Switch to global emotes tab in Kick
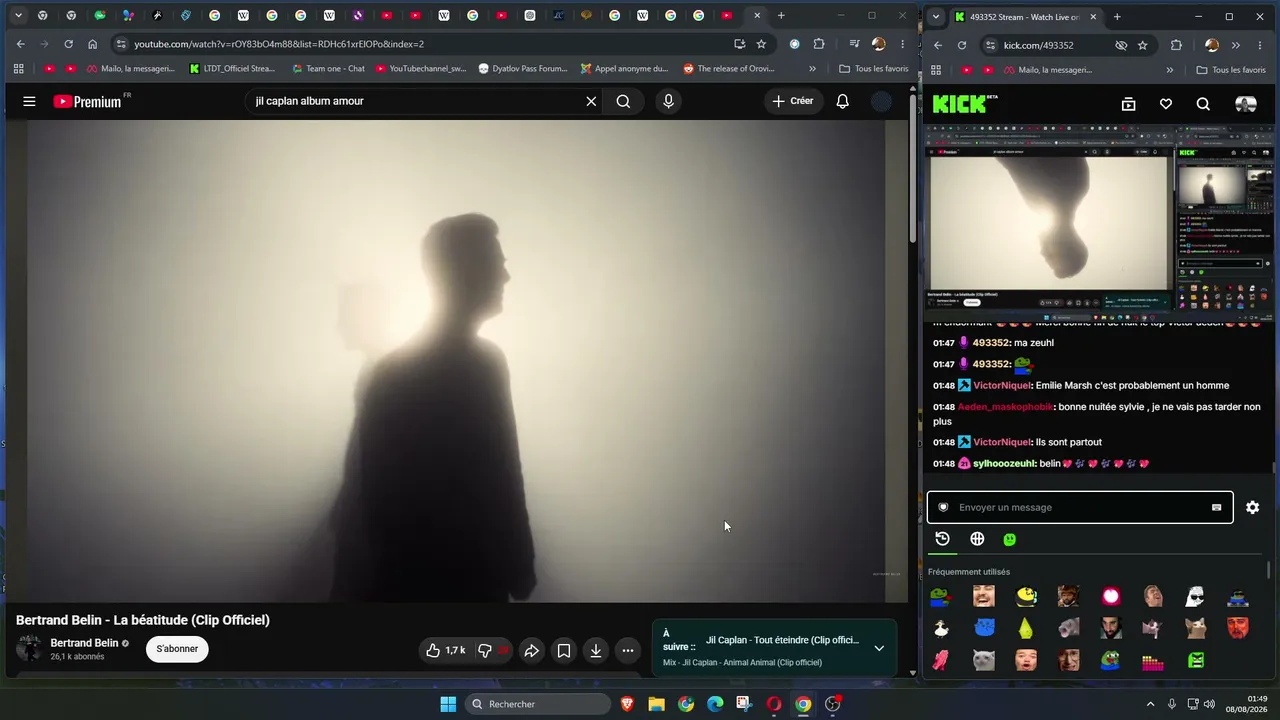Screen dimensions: 1280x720 point(977,539)
